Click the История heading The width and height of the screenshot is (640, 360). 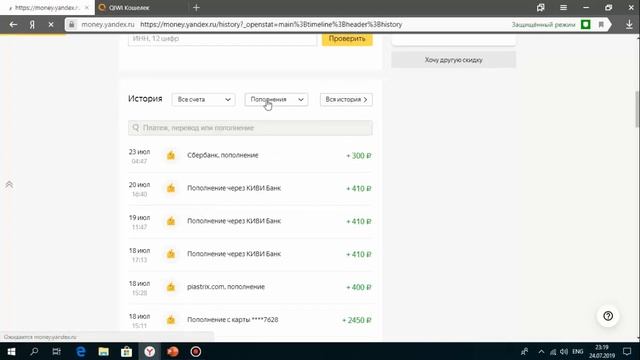(x=145, y=99)
